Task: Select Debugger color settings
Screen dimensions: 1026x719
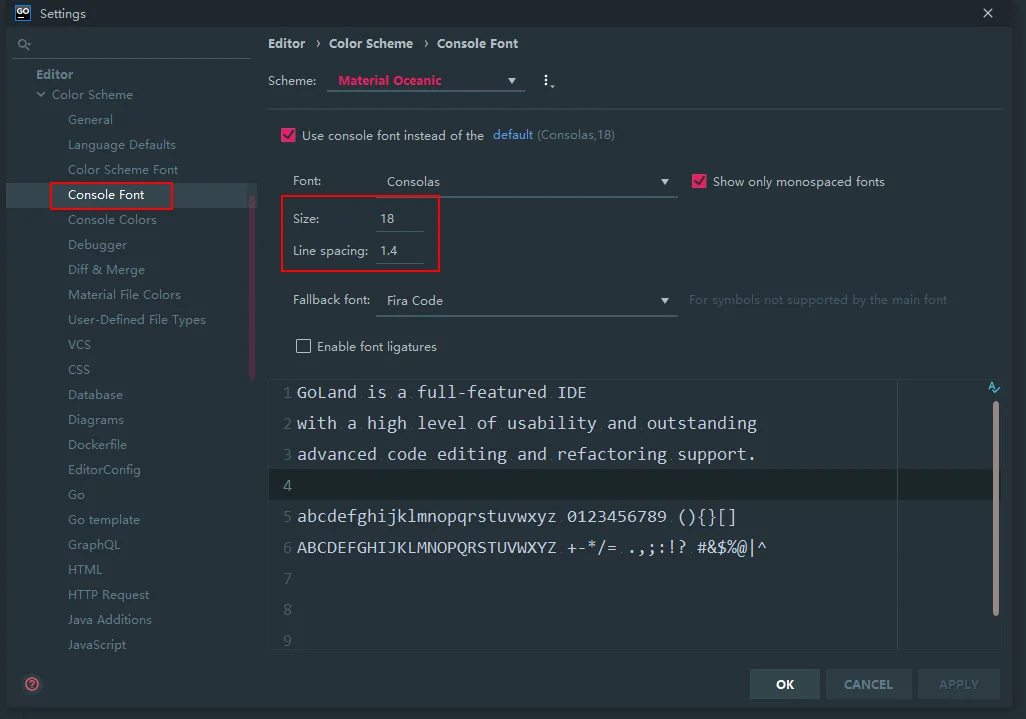Action: 97,245
